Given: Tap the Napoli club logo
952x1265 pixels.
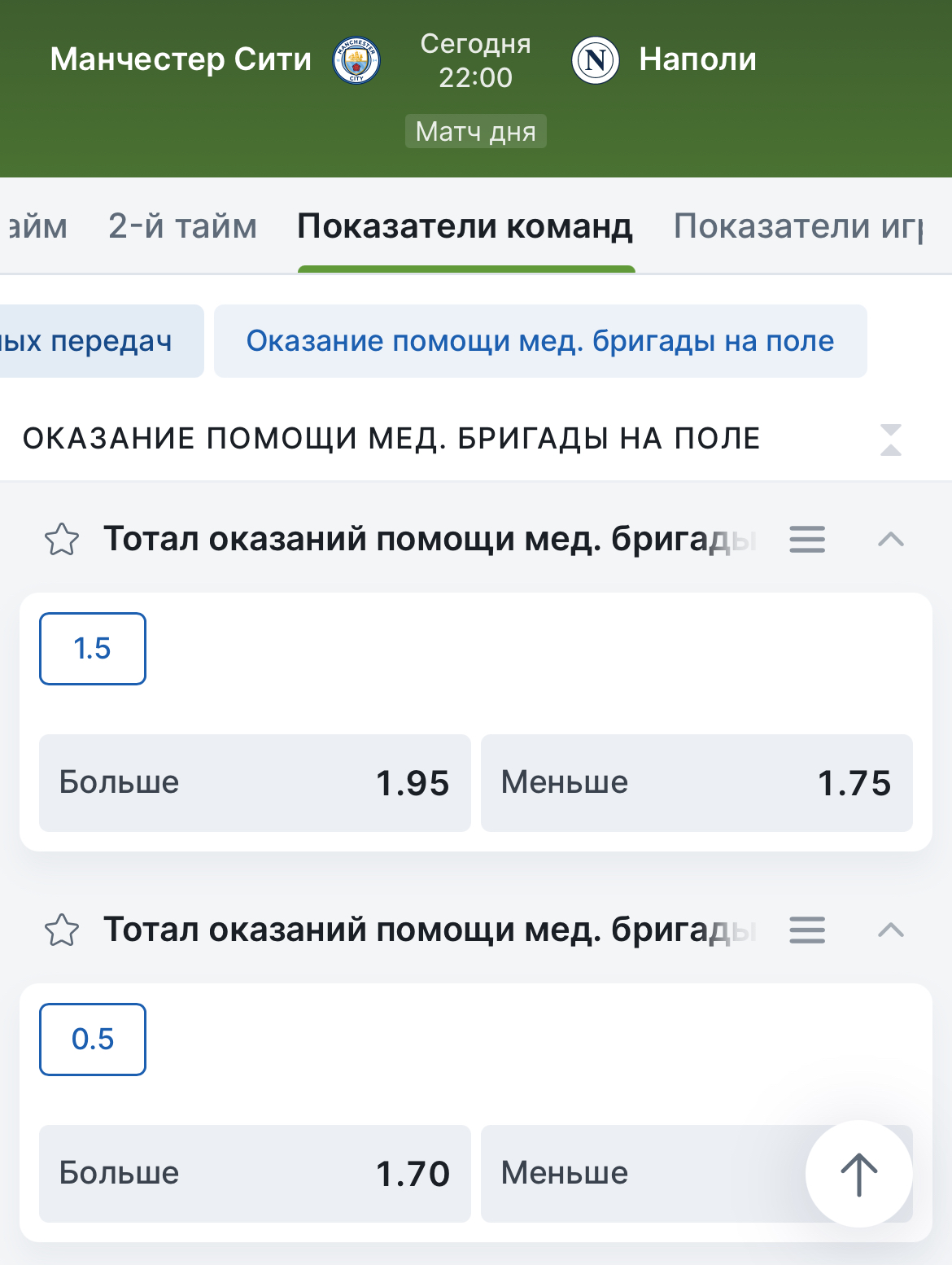Looking at the screenshot, I should click(x=596, y=60).
